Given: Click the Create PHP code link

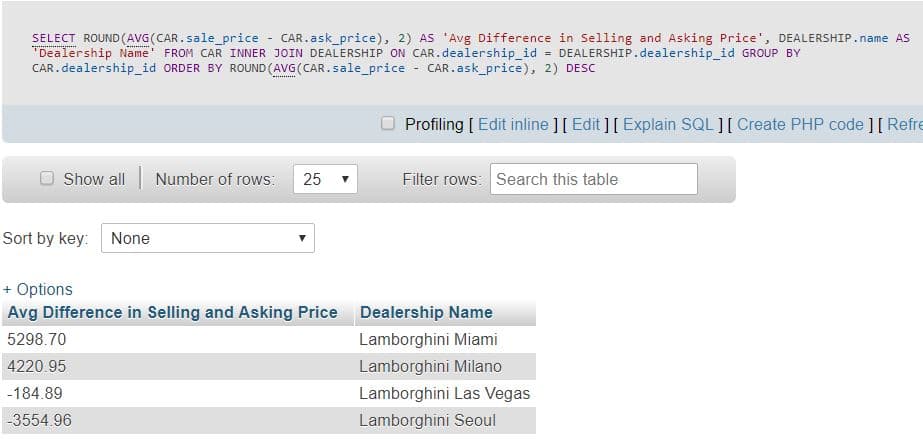Looking at the screenshot, I should click(x=800, y=124).
